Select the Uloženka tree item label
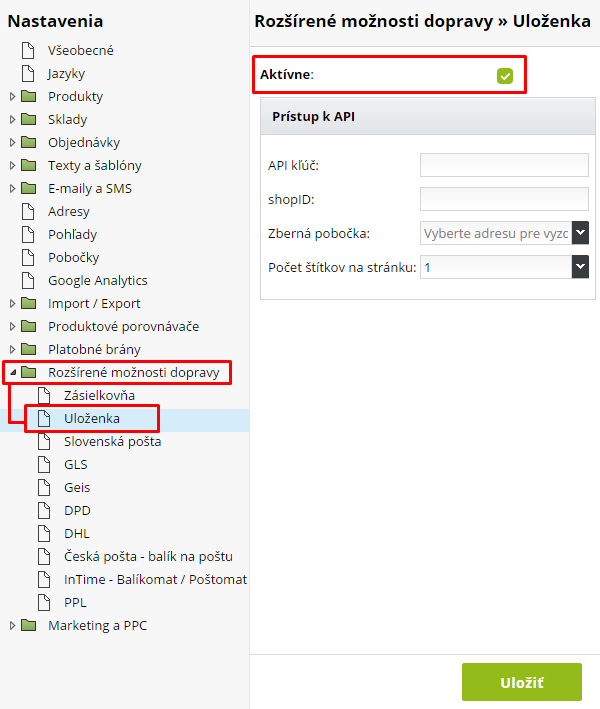Screen dimensions: 600x709 [92, 418]
